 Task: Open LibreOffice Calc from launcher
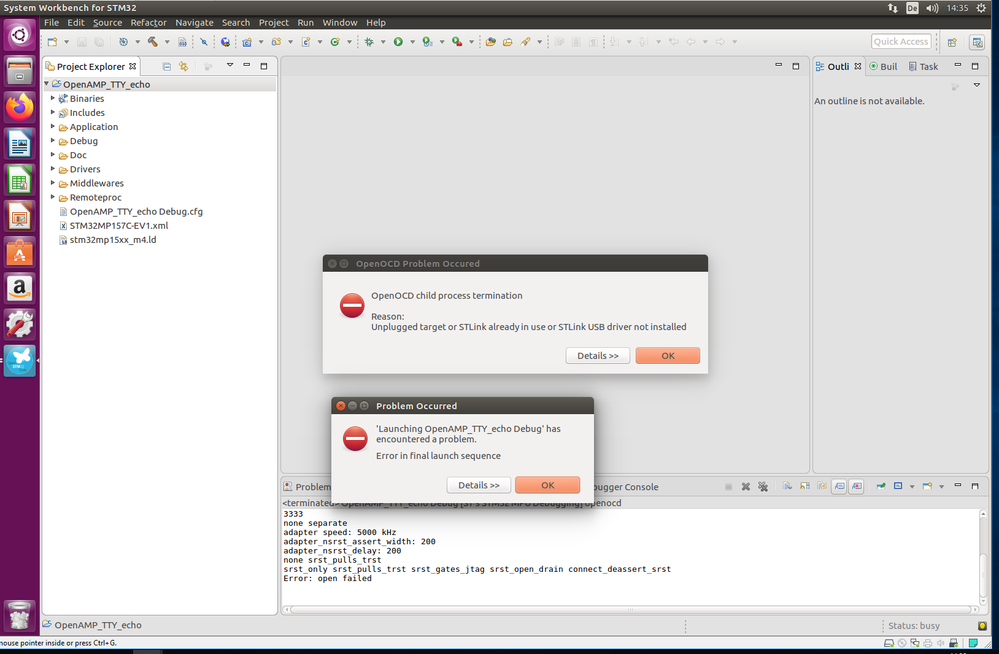[x=20, y=180]
